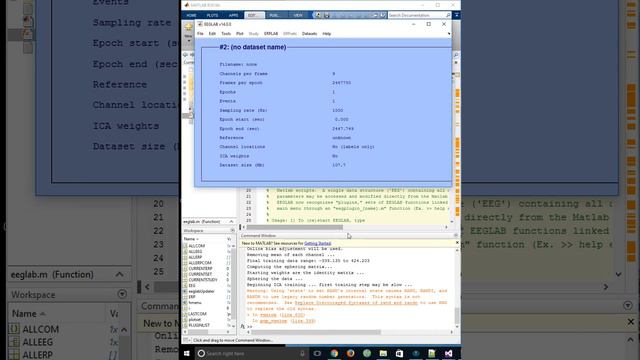Click the microphone icon in taskbar search

tap(302, 353)
